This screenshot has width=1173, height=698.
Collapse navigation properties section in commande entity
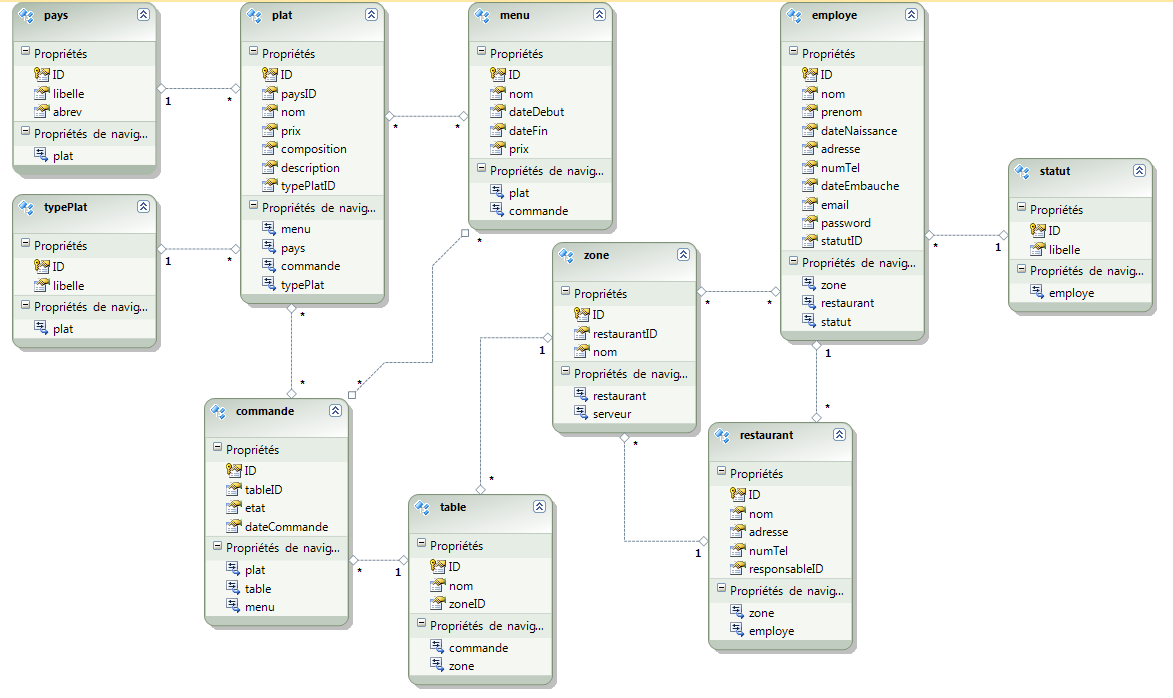click(x=218, y=546)
